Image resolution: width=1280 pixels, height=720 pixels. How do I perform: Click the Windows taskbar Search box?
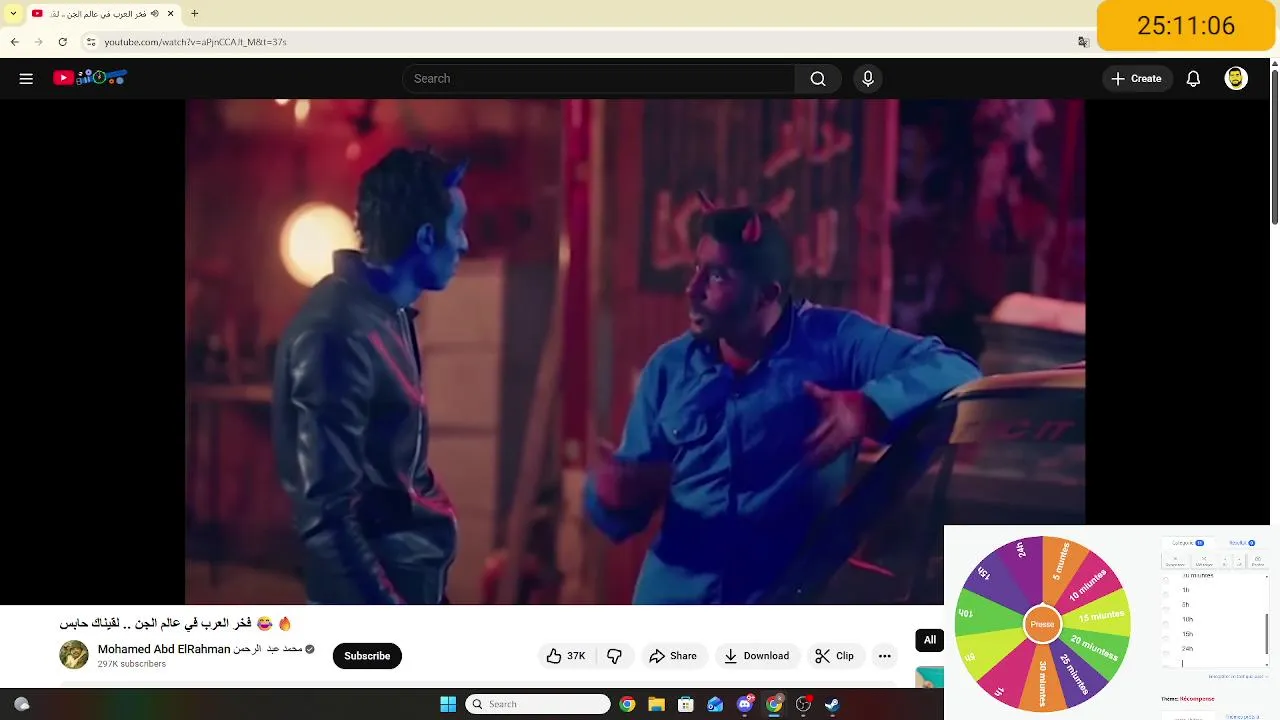coord(538,704)
